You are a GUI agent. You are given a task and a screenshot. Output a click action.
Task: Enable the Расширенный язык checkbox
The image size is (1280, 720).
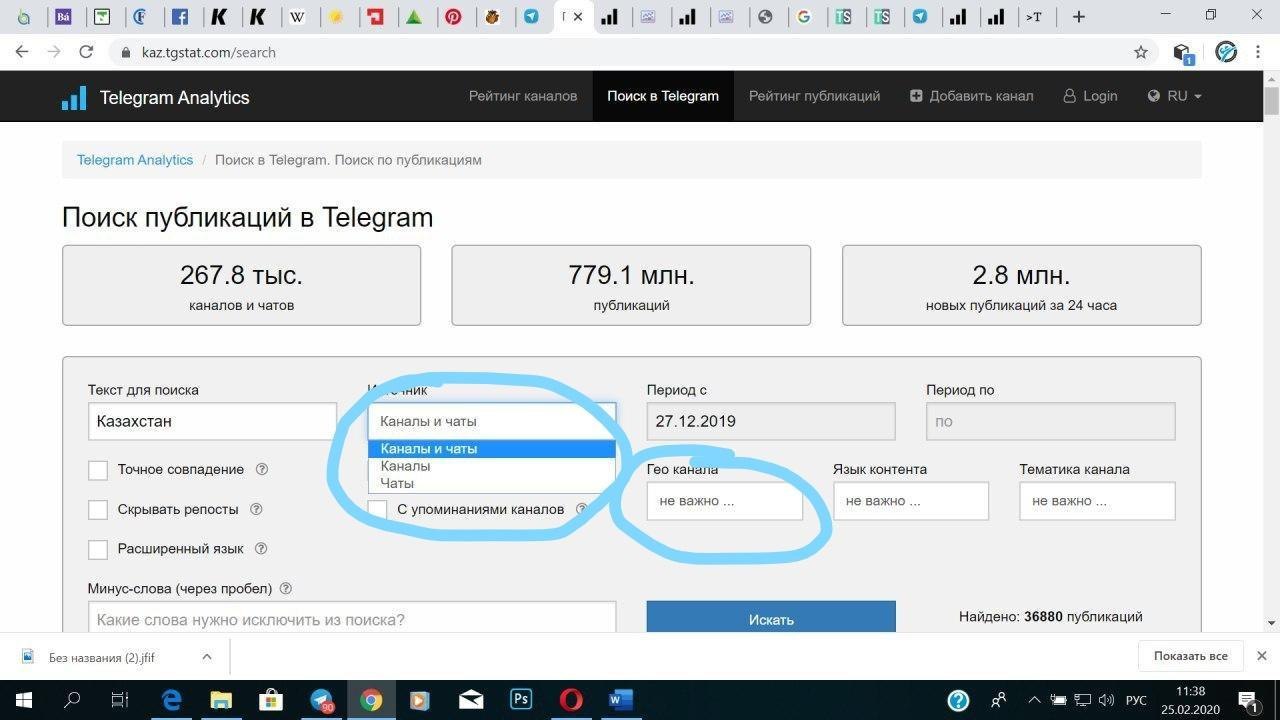[x=98, y=549]
